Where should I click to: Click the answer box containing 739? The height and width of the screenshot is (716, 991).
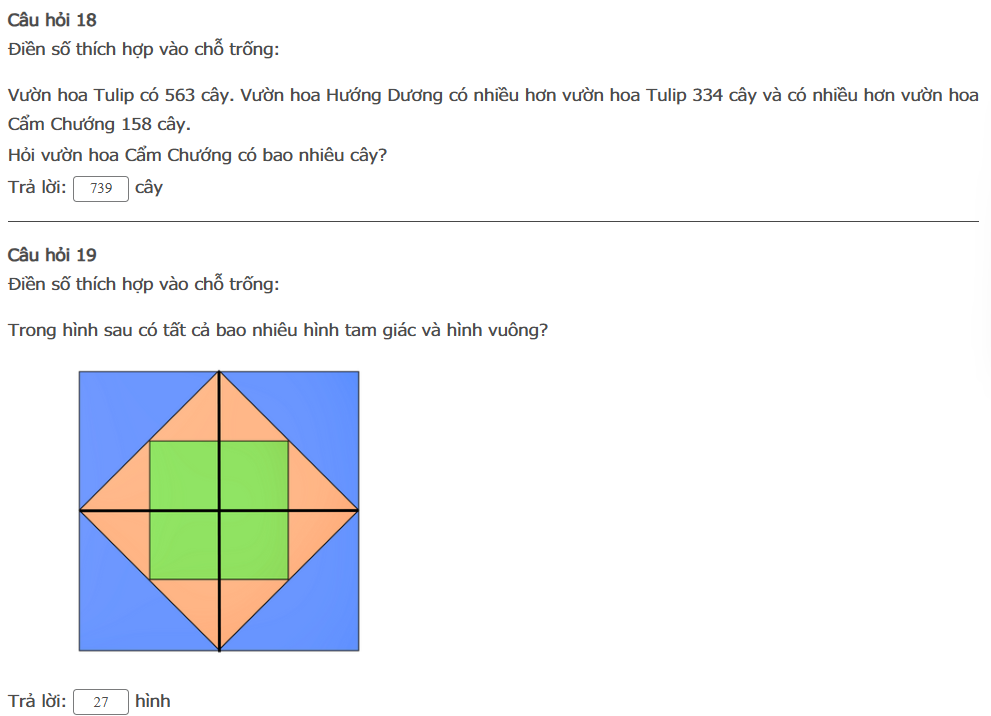coord(101,188)
